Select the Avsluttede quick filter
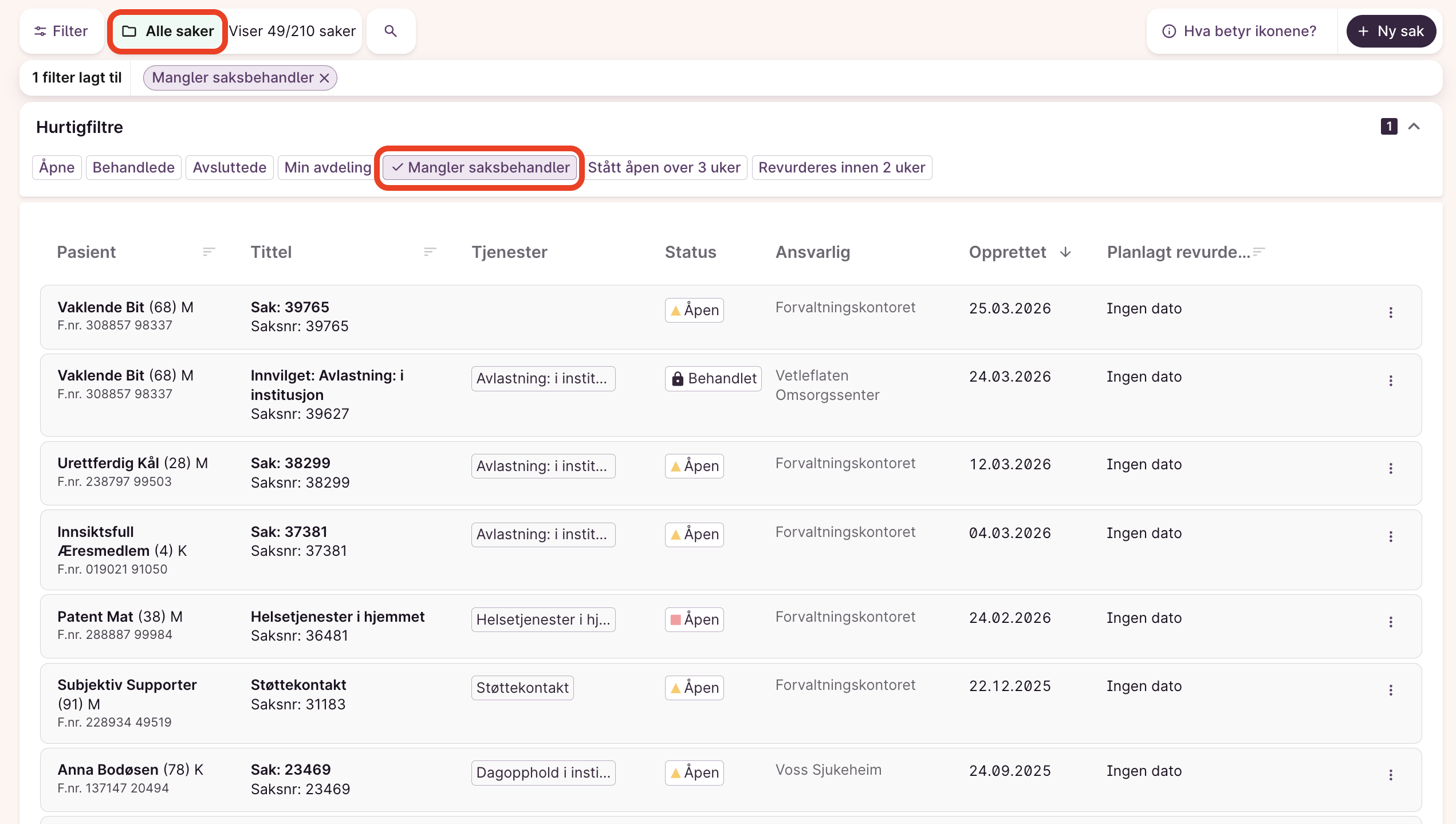This screenshot has height=824, width=1456. click(x=229, y=167)
